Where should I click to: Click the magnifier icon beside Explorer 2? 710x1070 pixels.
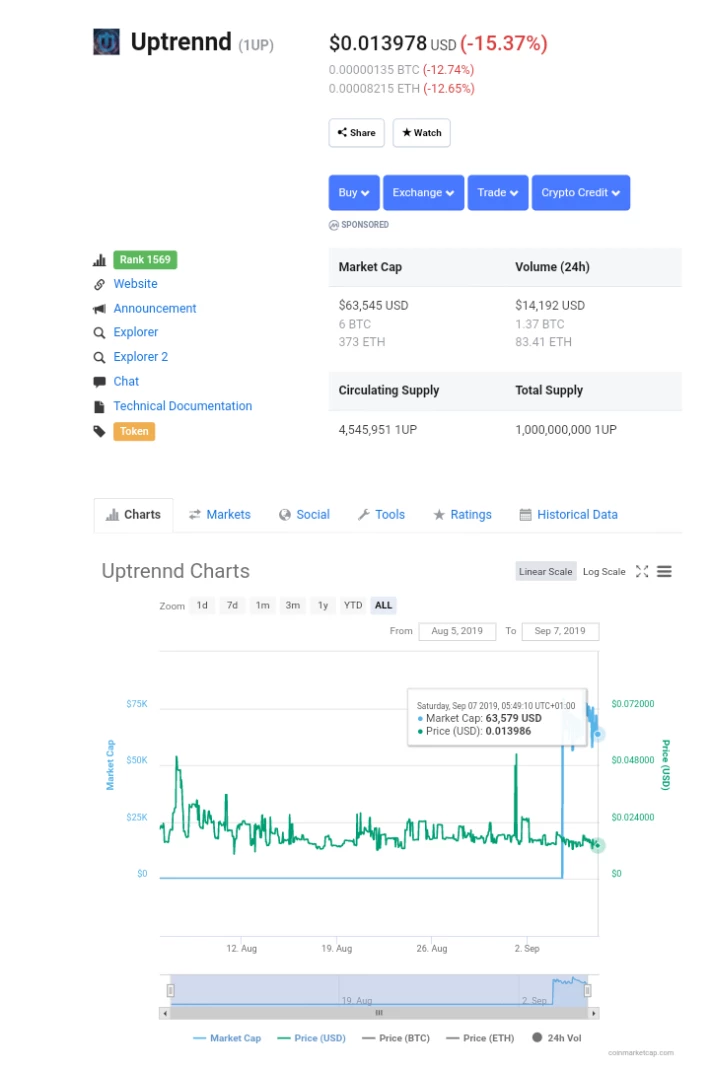[x=100, y=357]
